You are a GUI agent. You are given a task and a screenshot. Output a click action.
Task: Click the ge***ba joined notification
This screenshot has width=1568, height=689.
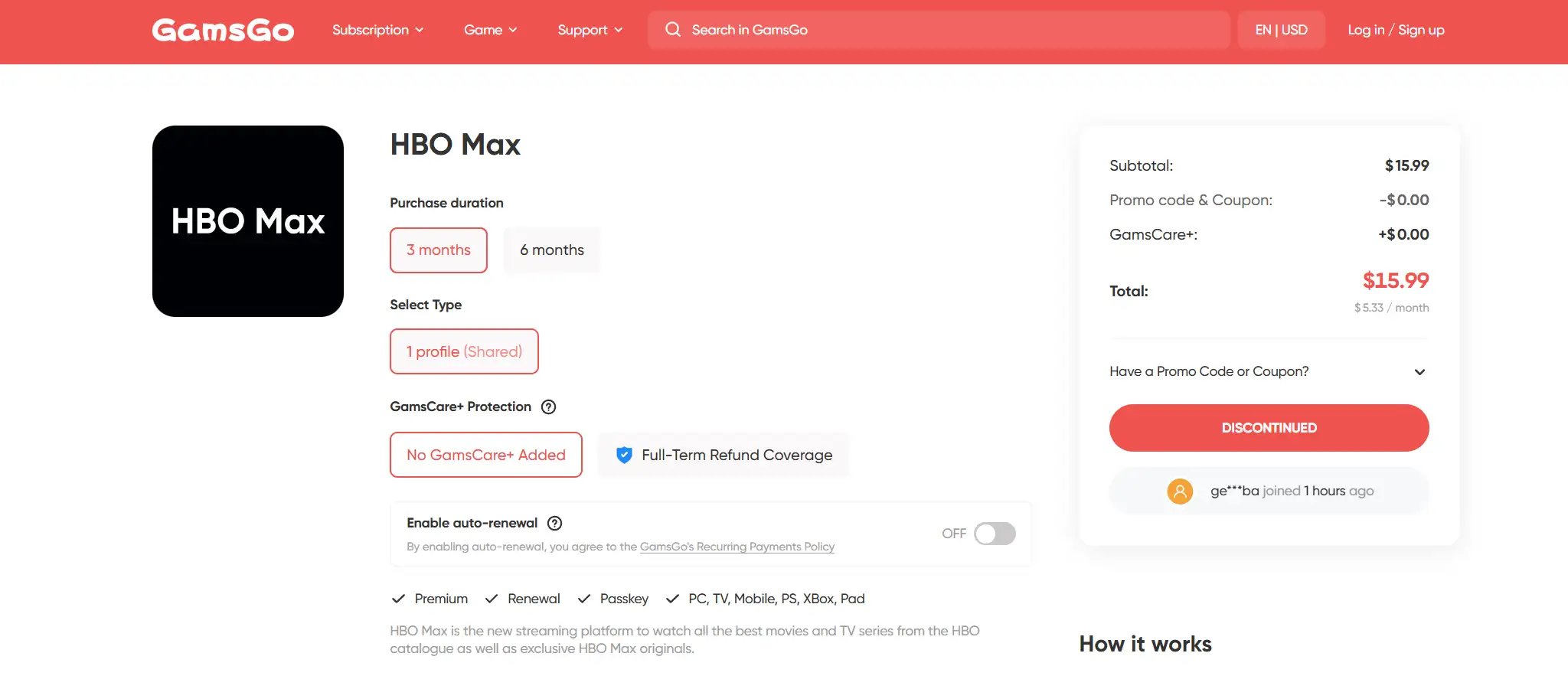pos(1269,491)
